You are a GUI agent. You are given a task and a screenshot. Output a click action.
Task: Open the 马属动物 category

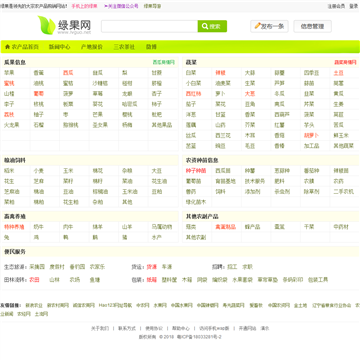click(162, 227)
